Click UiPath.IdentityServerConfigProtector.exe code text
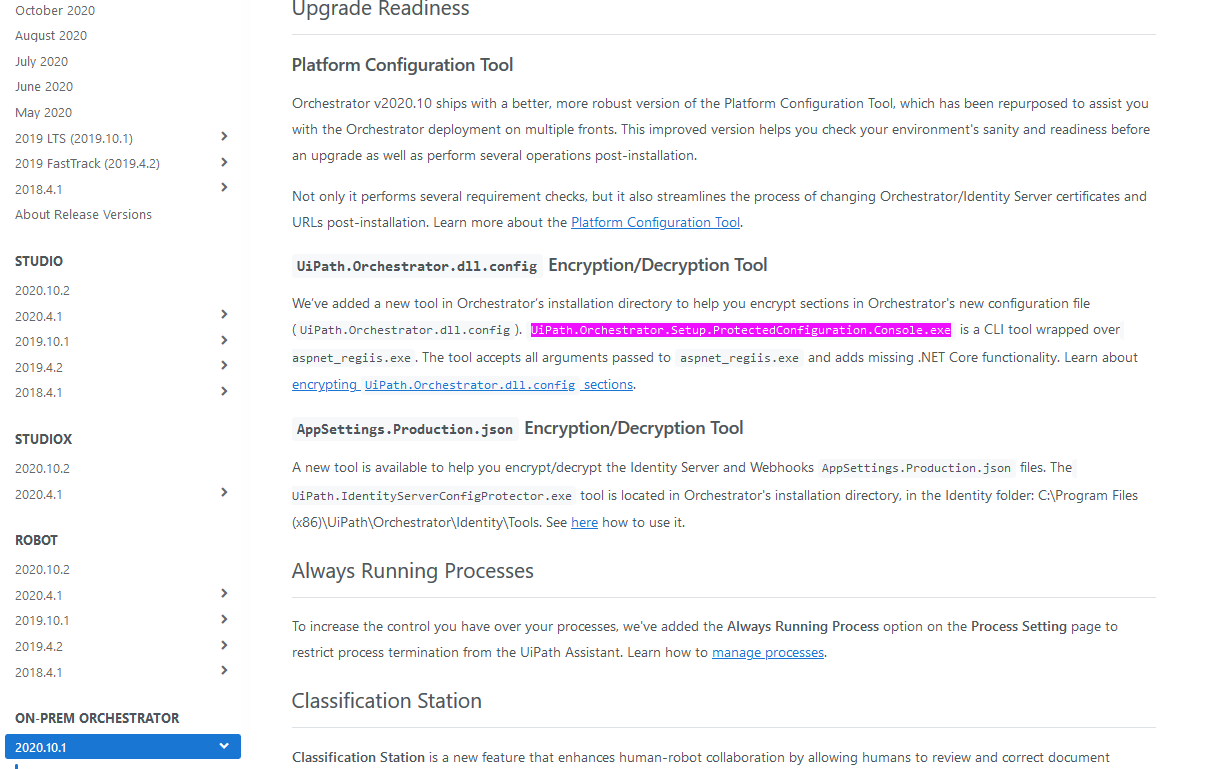 [432, 496]
